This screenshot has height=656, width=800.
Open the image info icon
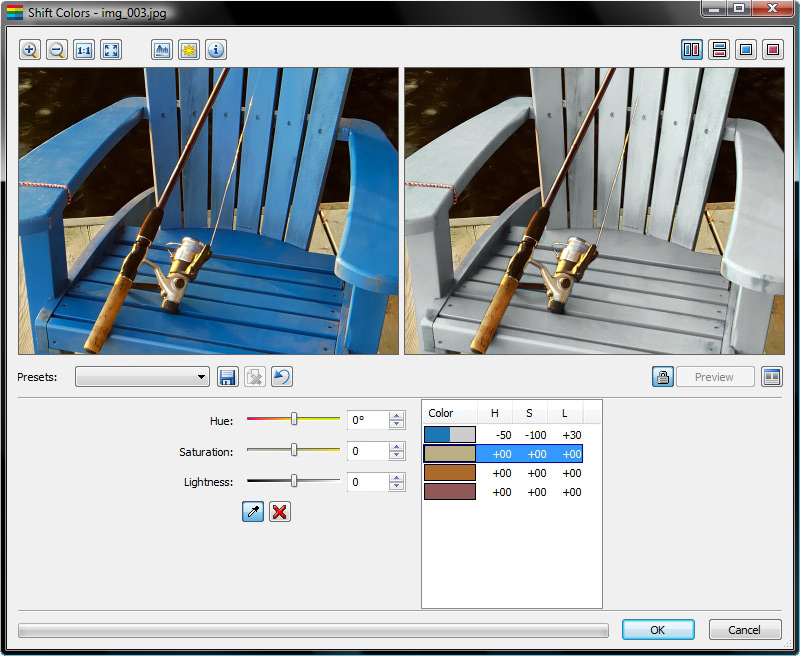click(x=216, y=50)
